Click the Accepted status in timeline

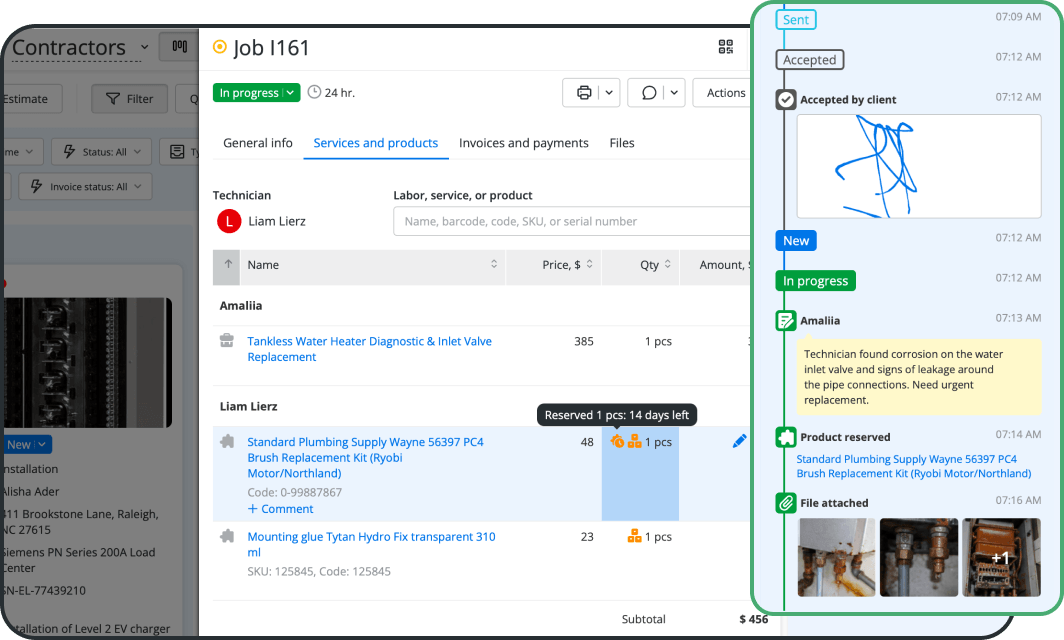(810, 60)
